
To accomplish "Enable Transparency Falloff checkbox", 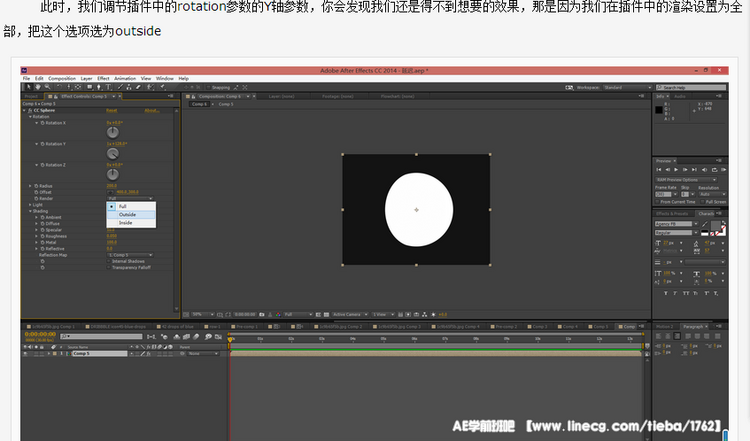I will tap(109, 267).
